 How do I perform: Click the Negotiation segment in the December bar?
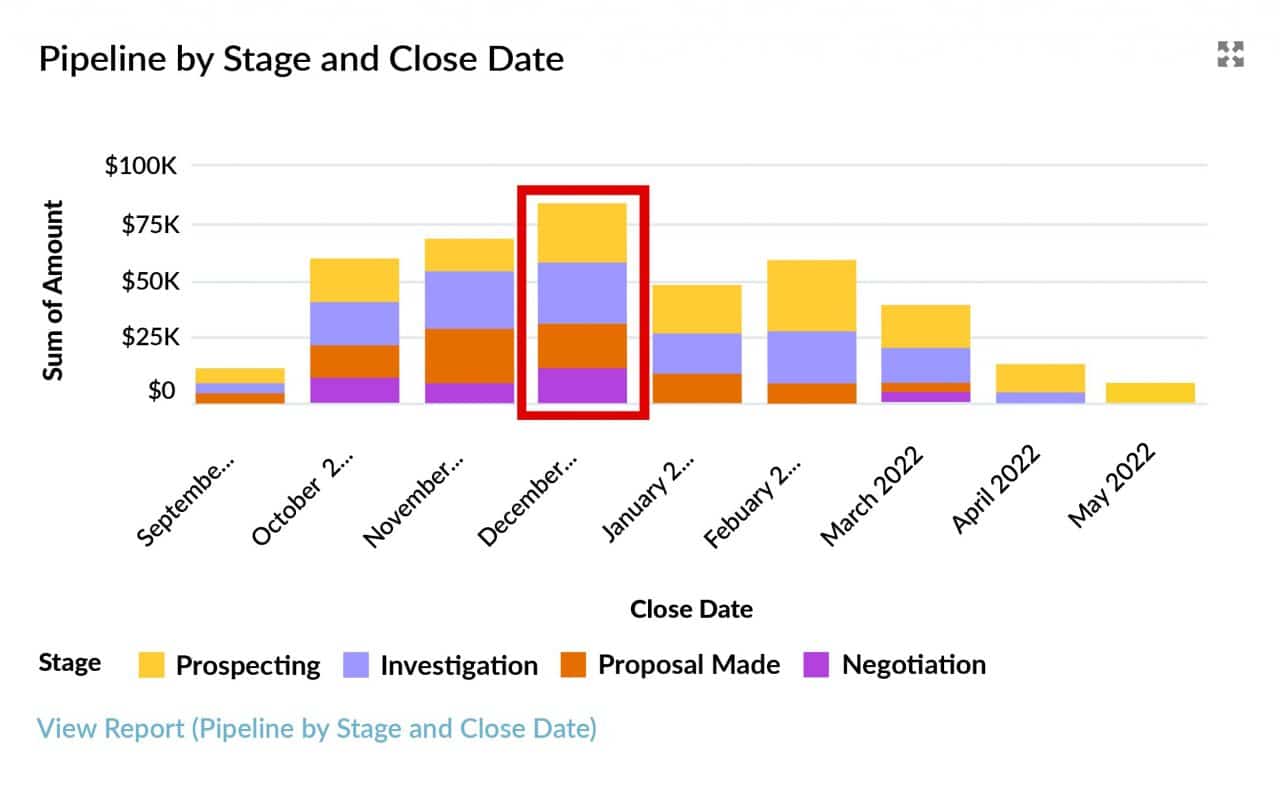point(583,383)
